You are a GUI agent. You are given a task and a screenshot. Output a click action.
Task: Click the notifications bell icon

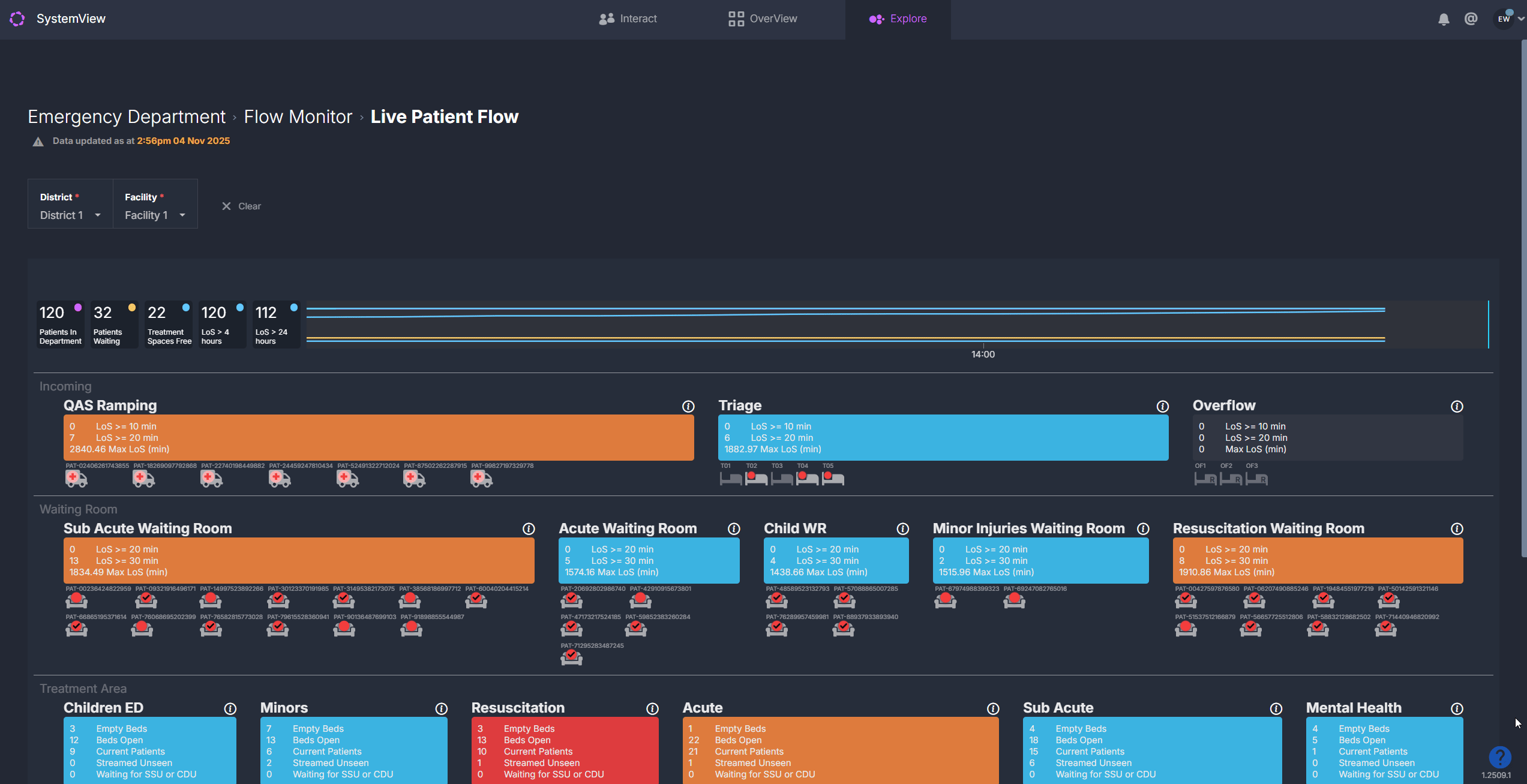point(1444,19)
